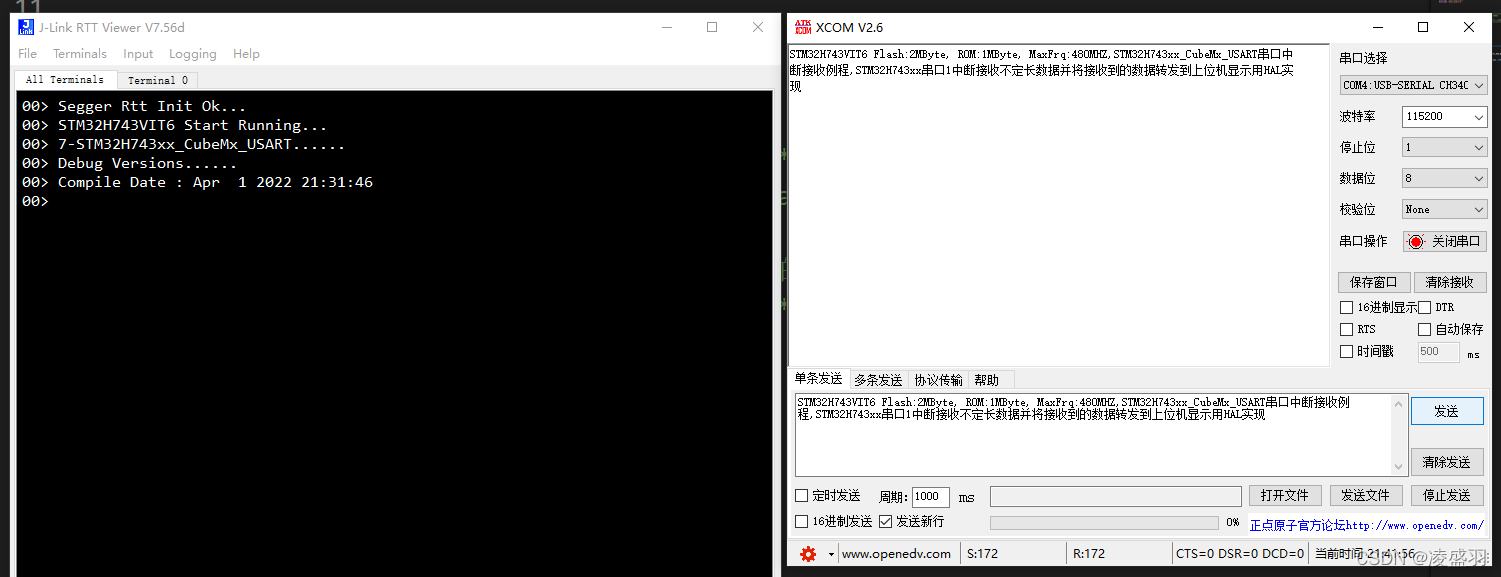Viewport: 1501px width, 577px height.
Task: Open the 停止位 stop bits dropdown
Action: coord(1444,147)
